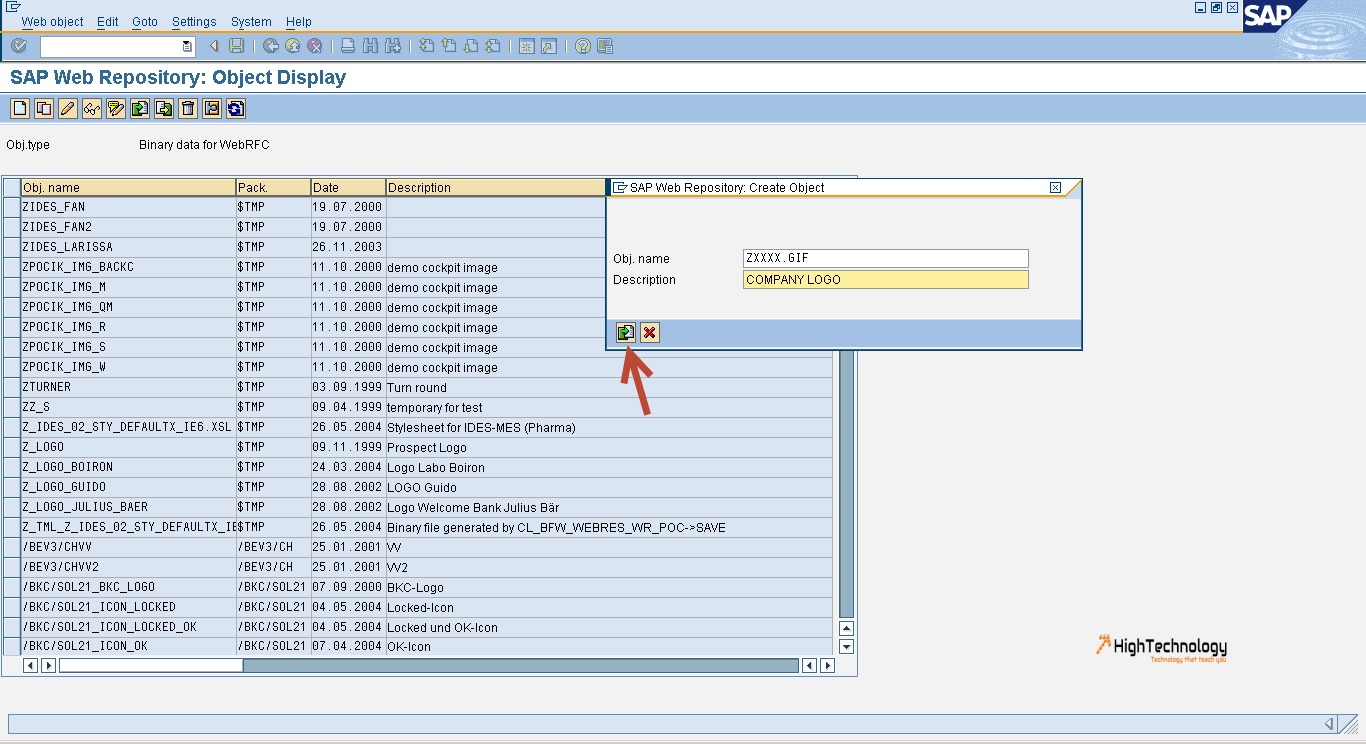Click the red Cancel icon in standard toolbar

tap(315, 46)
